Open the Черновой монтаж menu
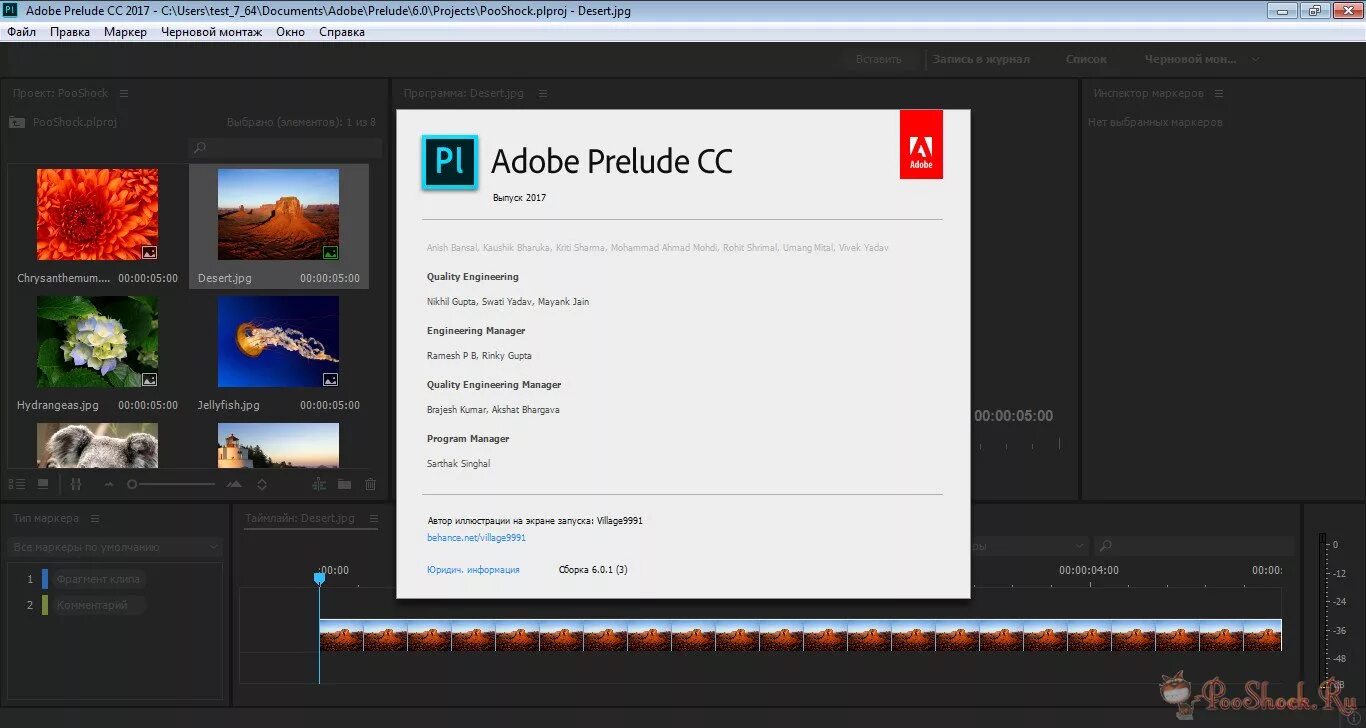 pyautogui.click(x=212, y=32)
